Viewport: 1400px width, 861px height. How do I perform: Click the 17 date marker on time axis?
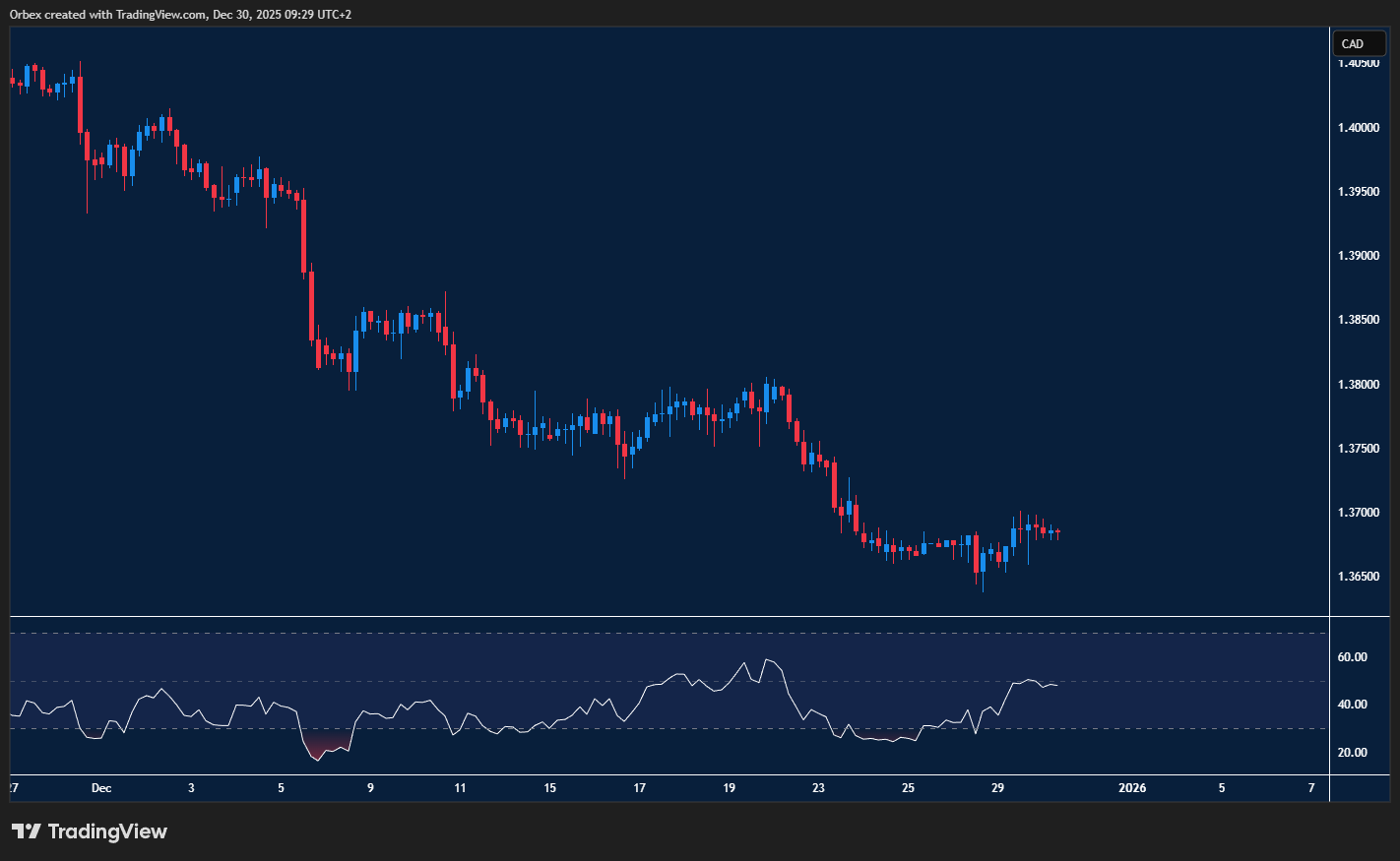[x=640, y=788]
